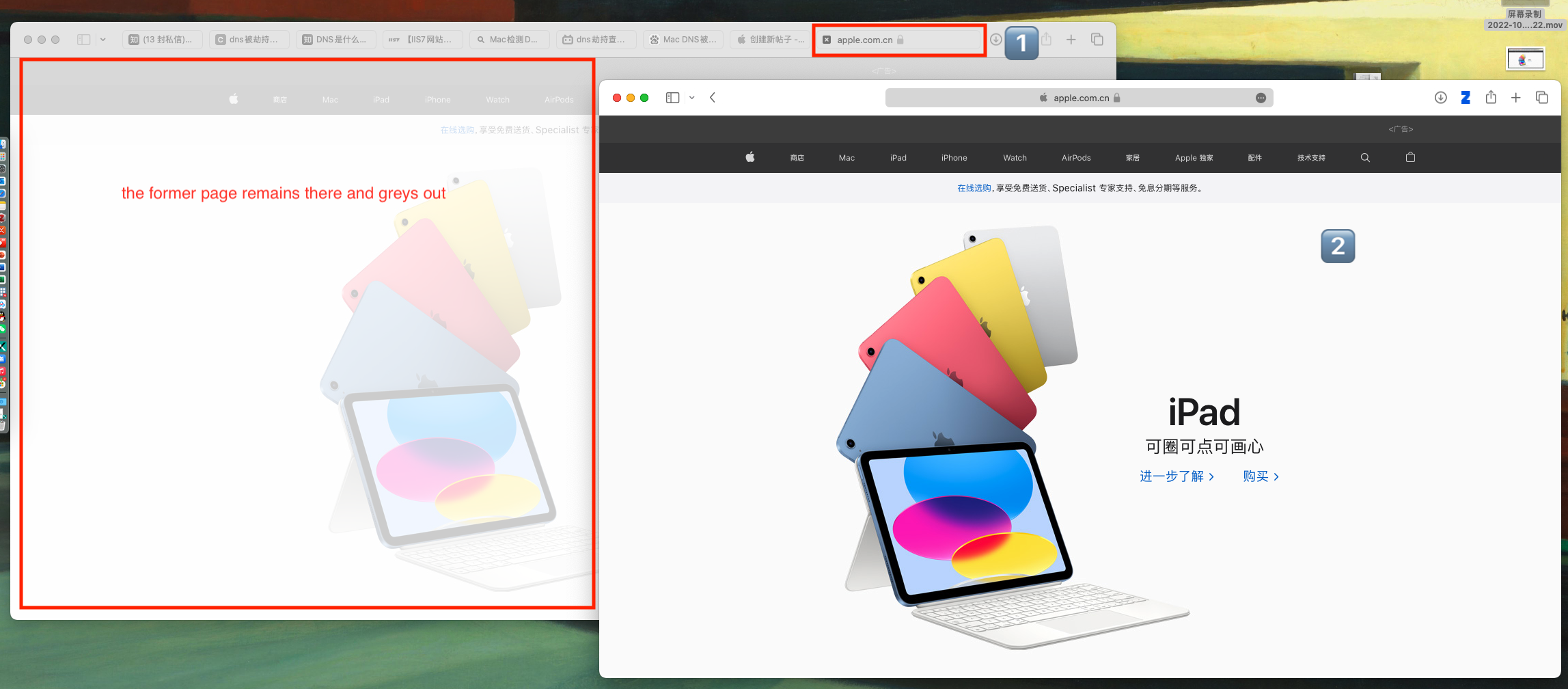Toggle the sidebar in the front Safari window
This screenshot has width=1568, height=689.
pos(672,98)
